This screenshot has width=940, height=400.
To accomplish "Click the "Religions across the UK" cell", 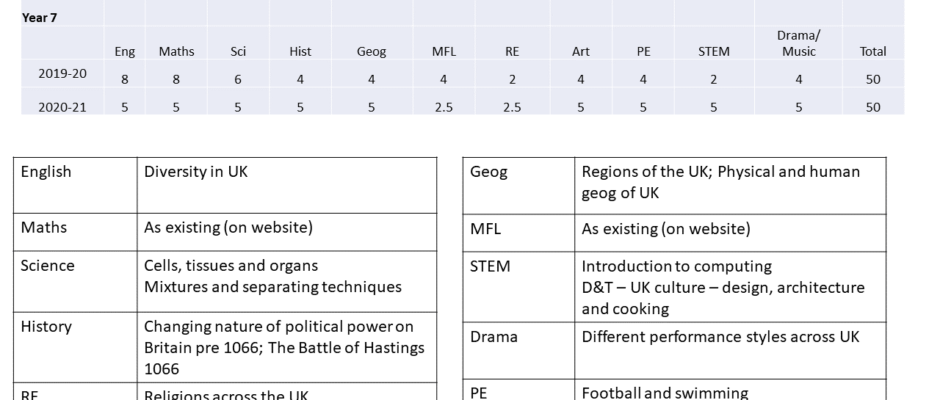I will [228, 393].
